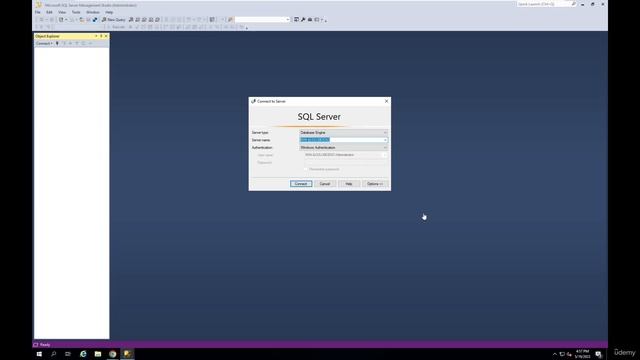
Task: Open the Server type dropdown
Action: click(x=343, y=133)
